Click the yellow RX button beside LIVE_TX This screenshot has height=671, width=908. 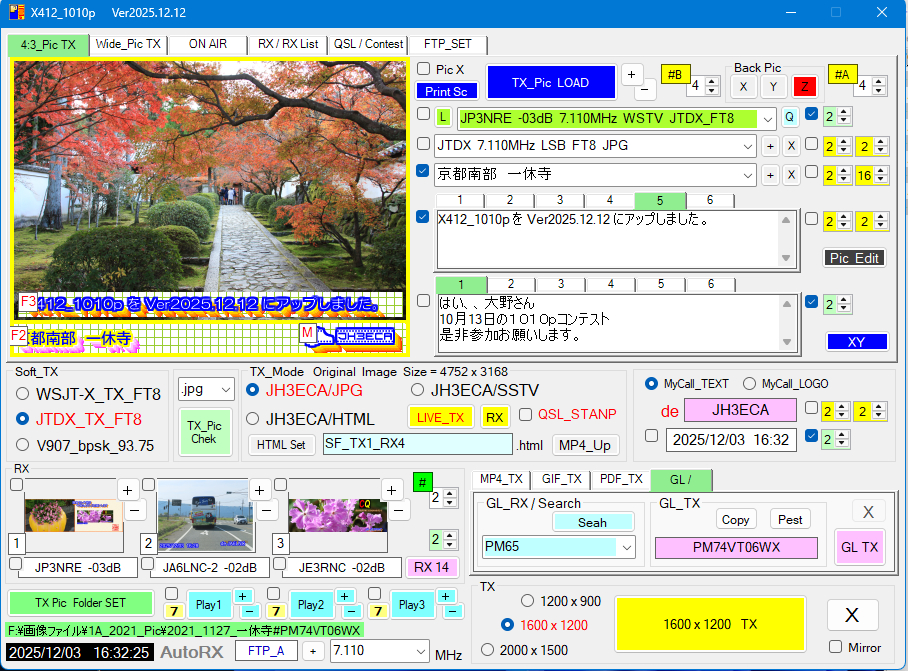[494, 416]
